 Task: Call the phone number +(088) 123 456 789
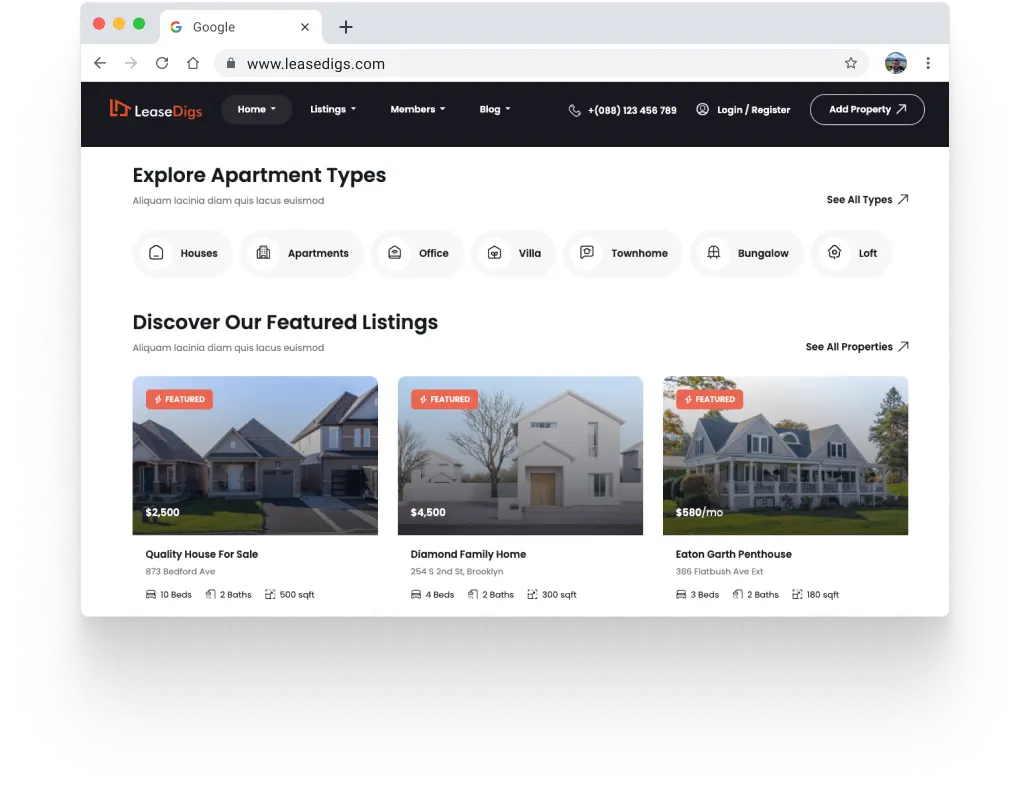(x=622, y=110)
